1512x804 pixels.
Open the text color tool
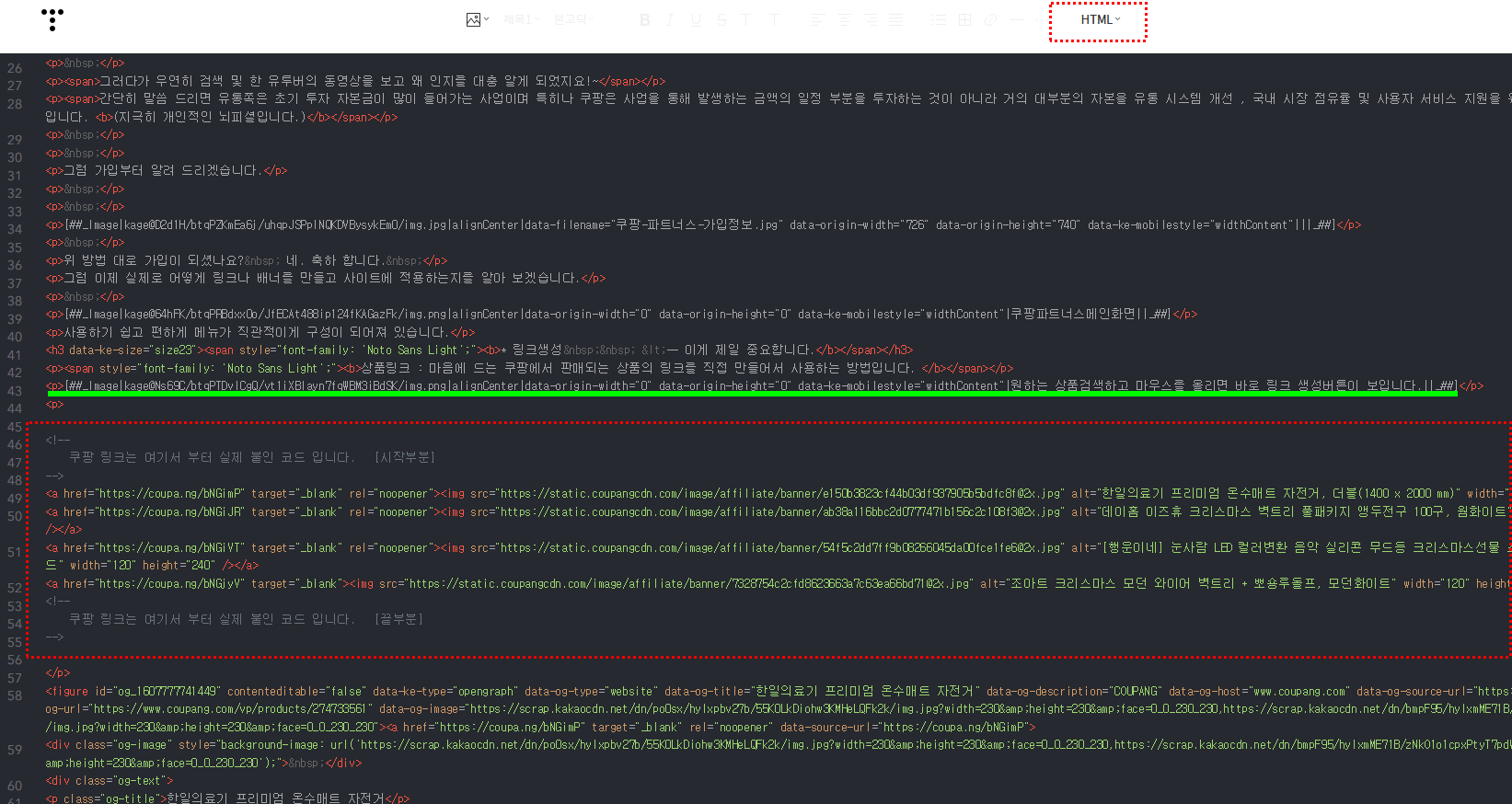[x=746, y=19]
